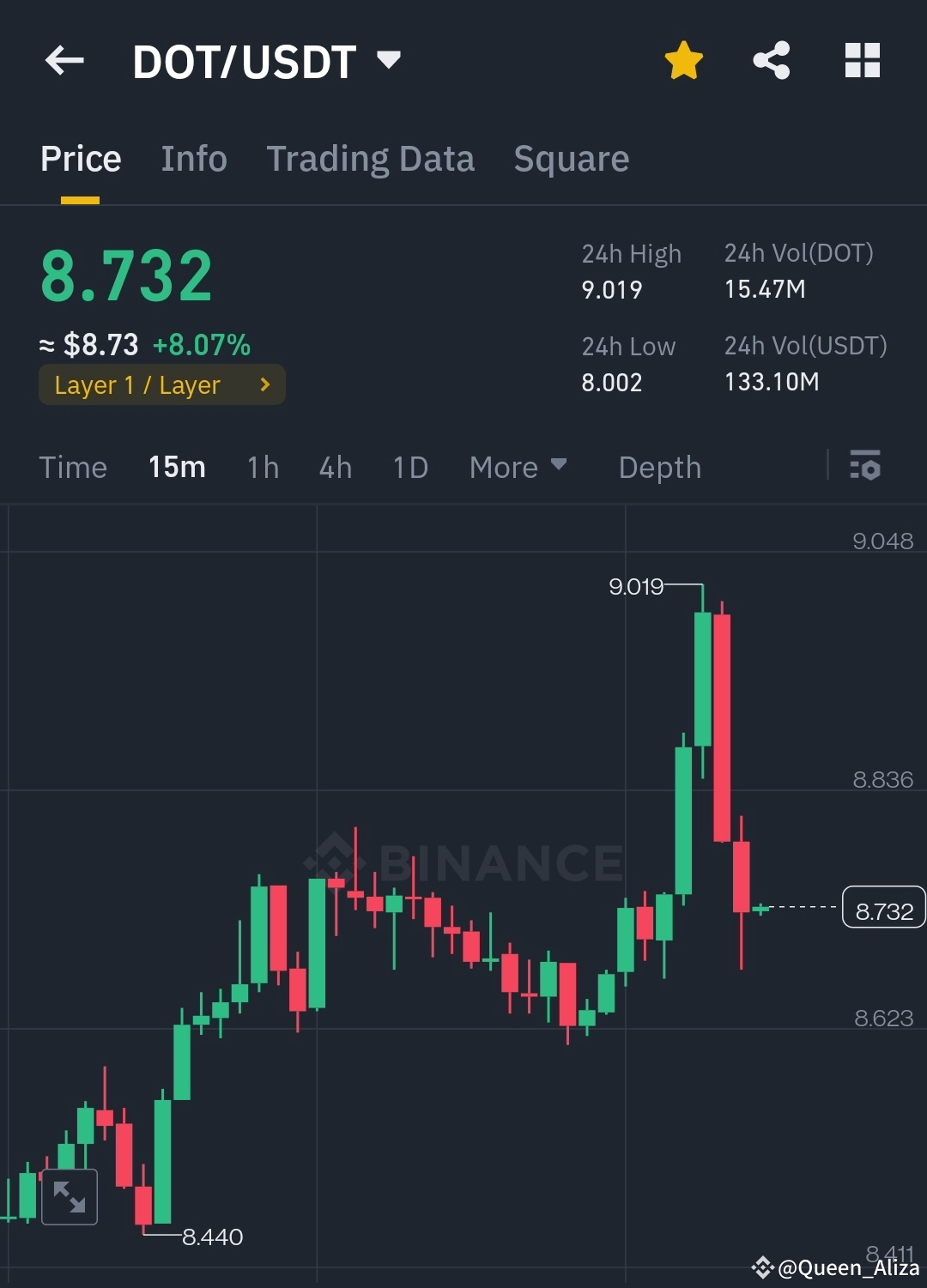
Task: Show the Depth view
Action: (659, 467)
